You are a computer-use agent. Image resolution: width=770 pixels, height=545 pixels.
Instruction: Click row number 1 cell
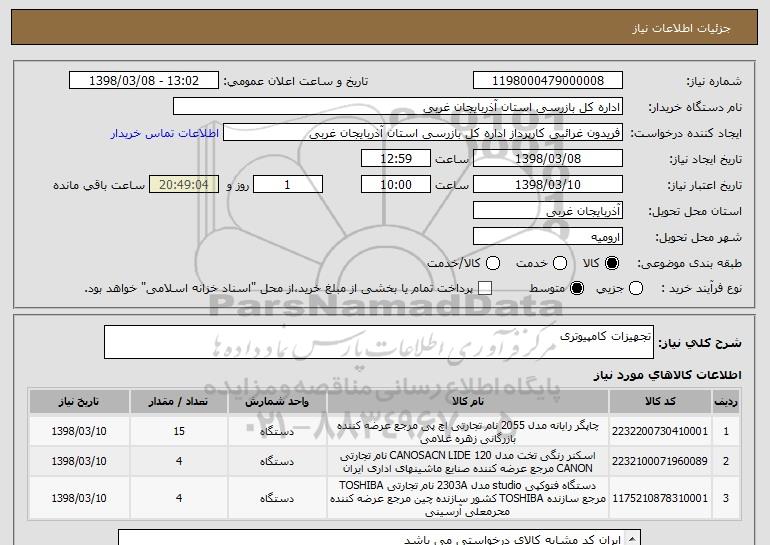(726, 432)
